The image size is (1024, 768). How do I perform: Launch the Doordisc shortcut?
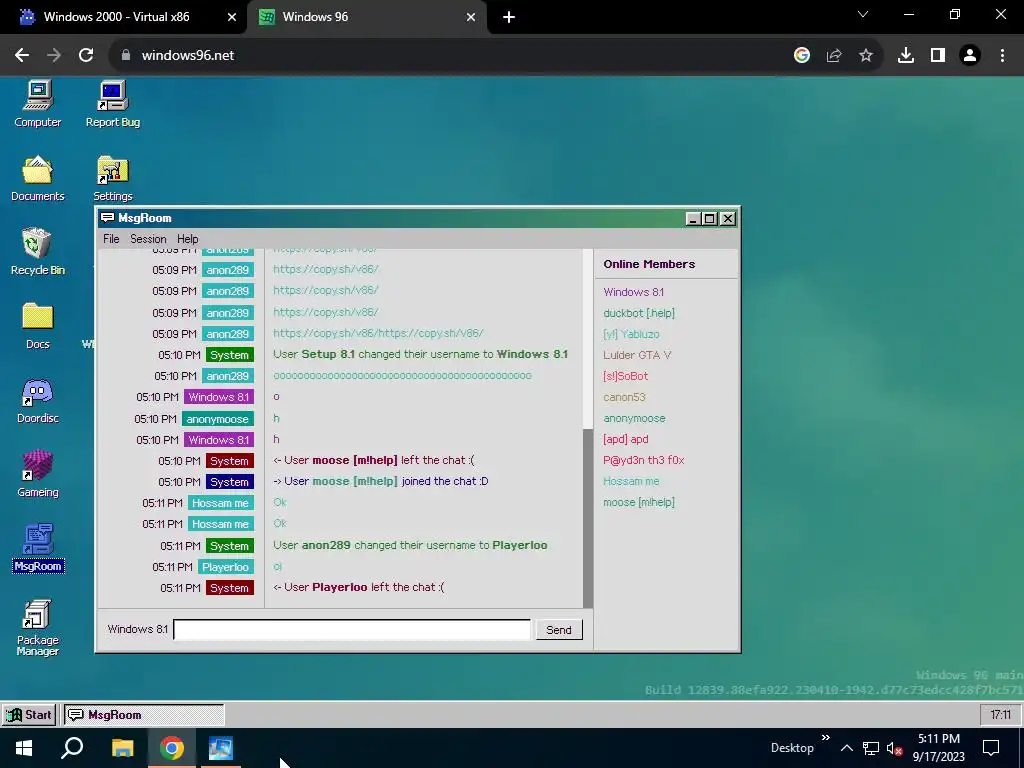tap(38, 400)
